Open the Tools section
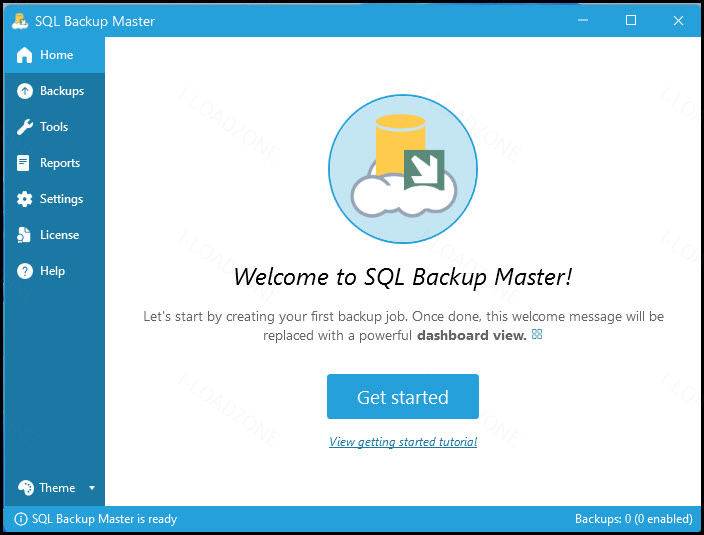The width and height of the screenshot is (704, 535). point(54,127)
